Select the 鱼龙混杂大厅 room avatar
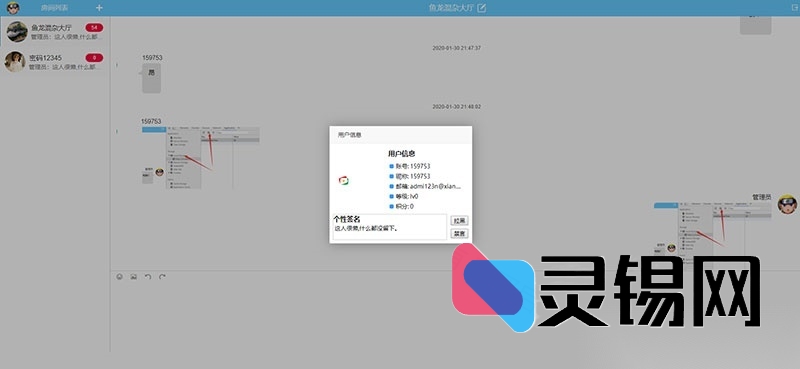Screen dimensions: 800x369 click(17, 32)
